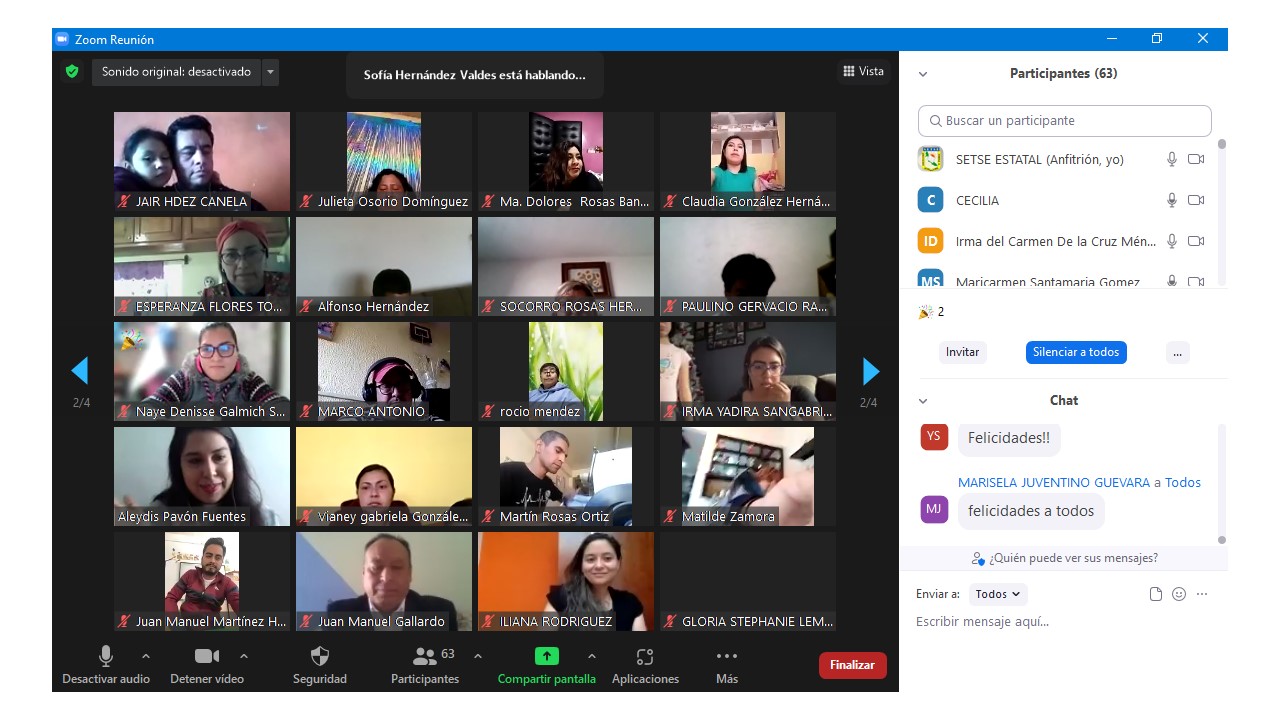Image resolution: width=1280 pixels, height=720 pixels.
Task: Open the Participantes panel button
Action: point(425,665)
